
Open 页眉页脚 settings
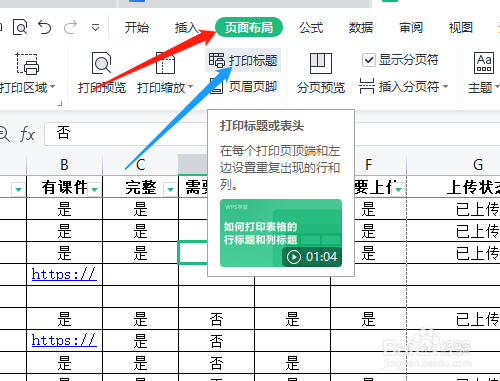(x=243, y=87)
